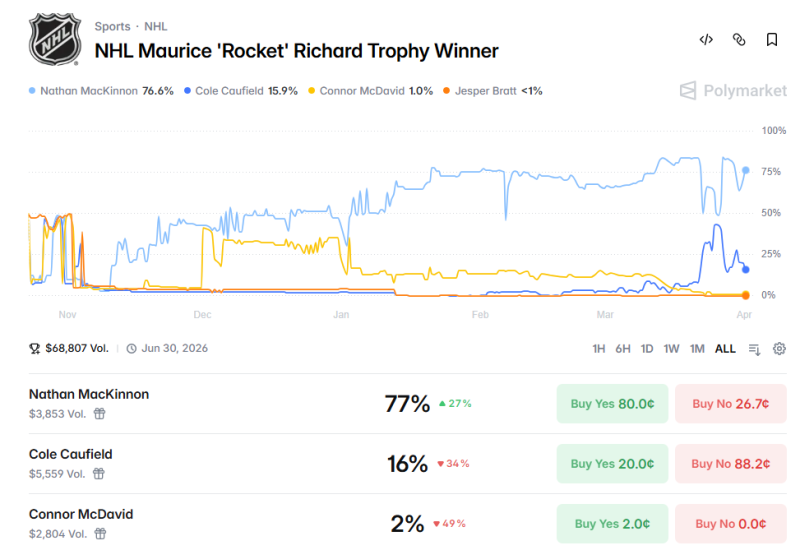Select the ALL timeframe option
Screen dimensions: 800x550
[x=725, y=349]
